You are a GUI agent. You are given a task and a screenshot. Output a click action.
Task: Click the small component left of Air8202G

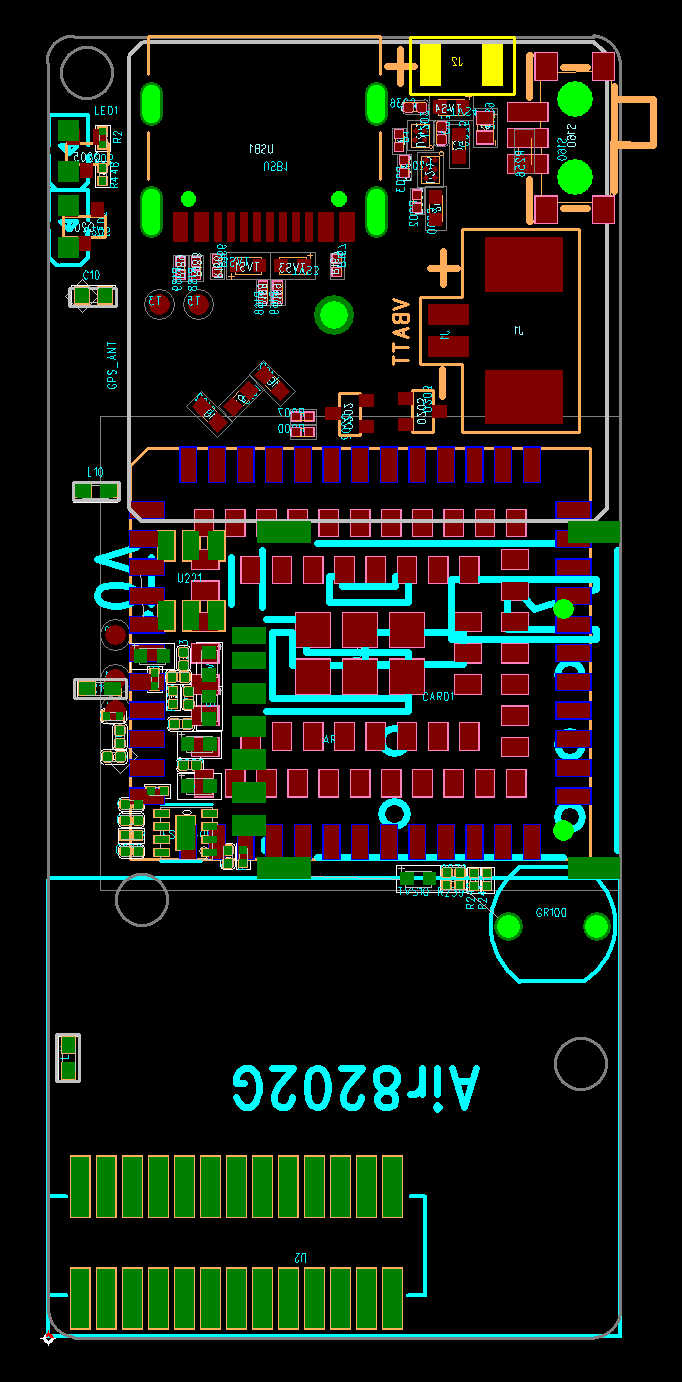pyautogui.click(x=68, y=1057)
